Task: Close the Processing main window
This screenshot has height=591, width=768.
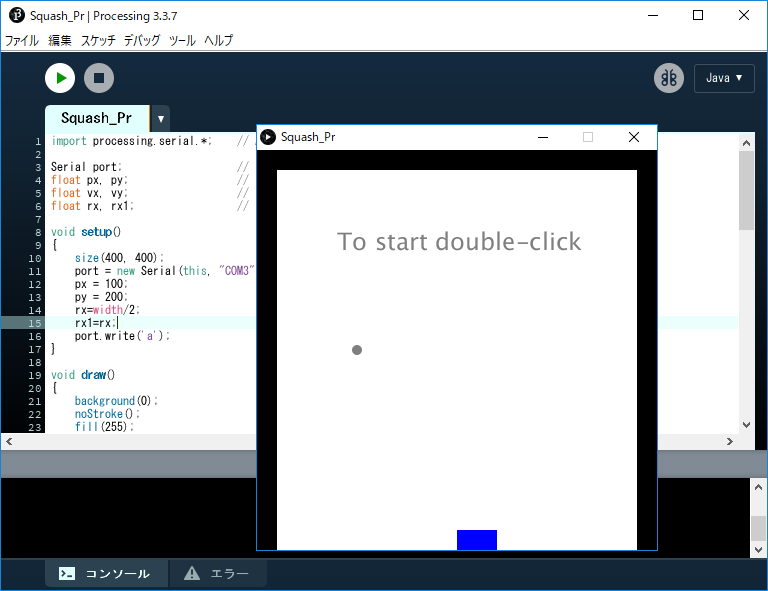Action: click(744, 15)
